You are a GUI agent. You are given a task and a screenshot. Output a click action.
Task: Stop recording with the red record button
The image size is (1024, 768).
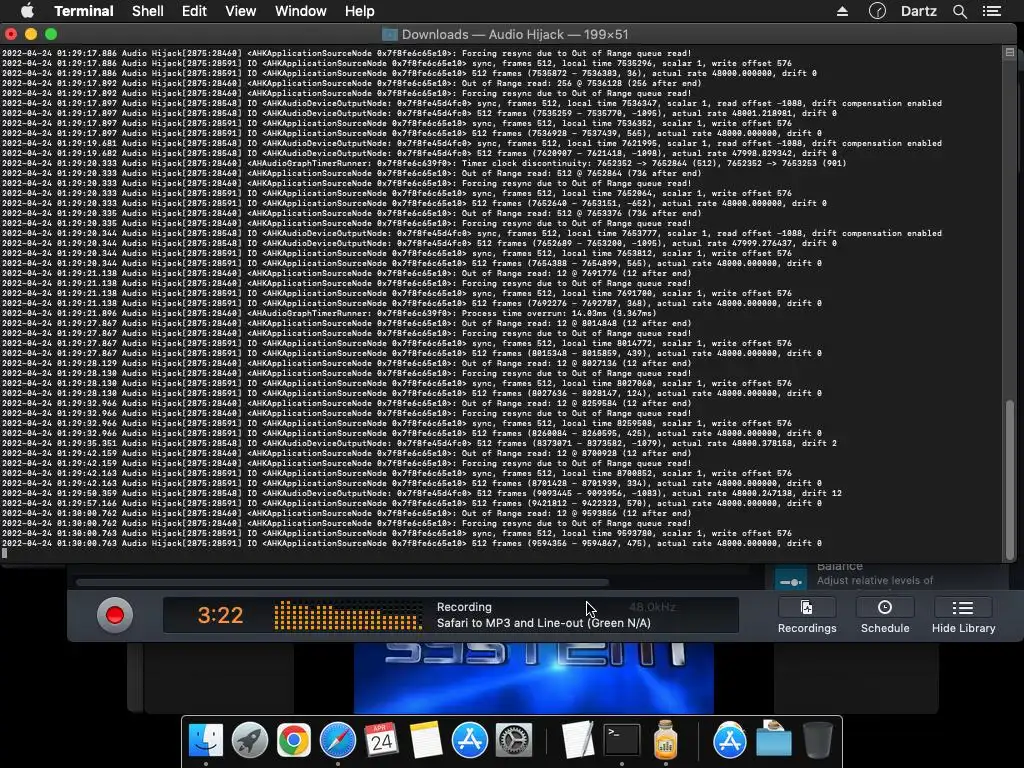[x=115, y=615]
